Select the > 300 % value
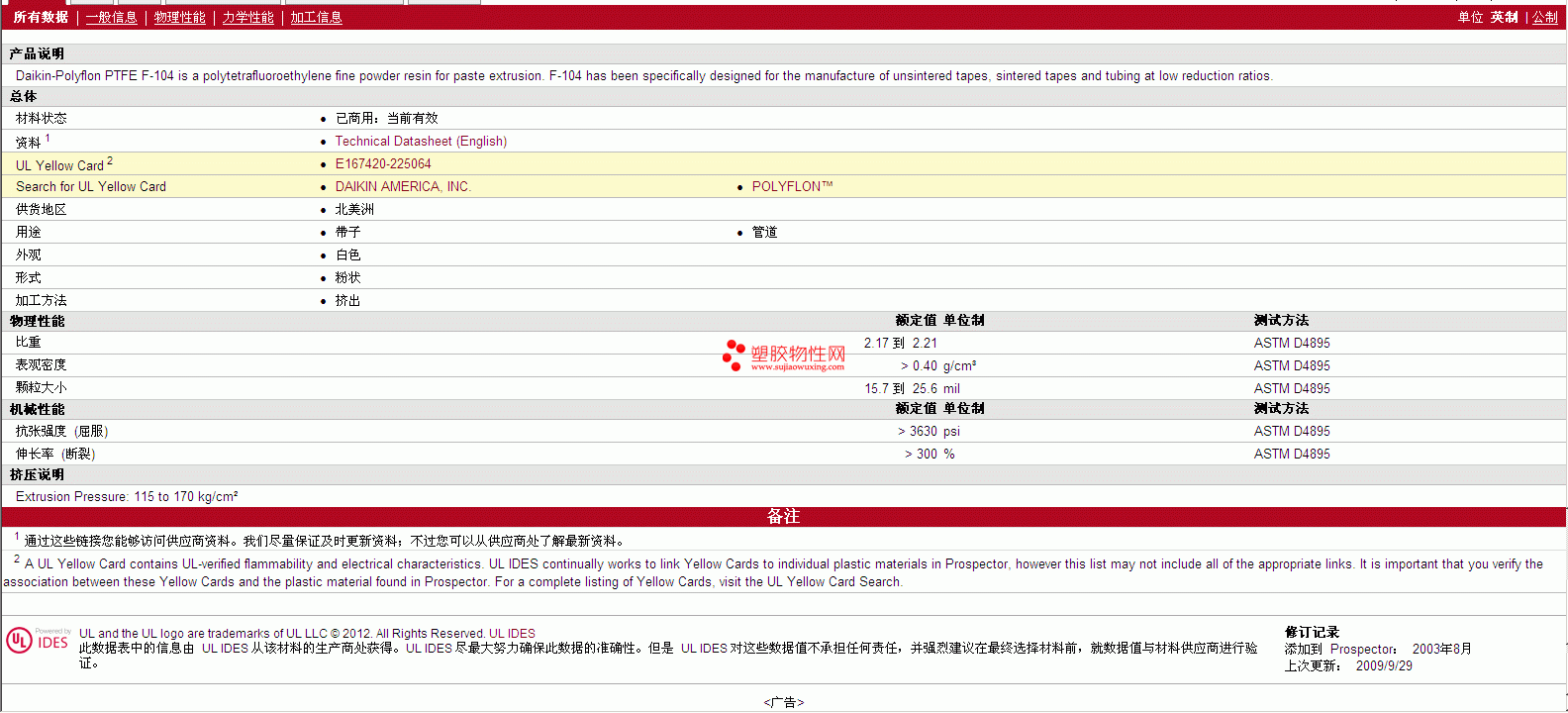This screenshot has height=713, width=1568. 930,455
